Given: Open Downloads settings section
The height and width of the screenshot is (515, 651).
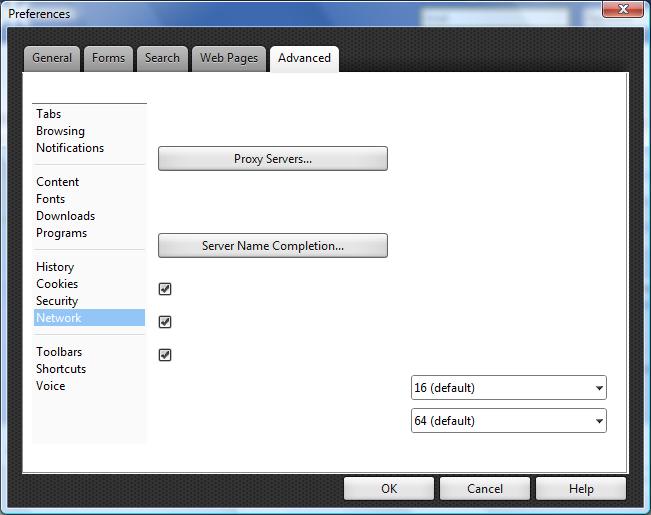Looking at the screenshot, I should tap(89, 216).
